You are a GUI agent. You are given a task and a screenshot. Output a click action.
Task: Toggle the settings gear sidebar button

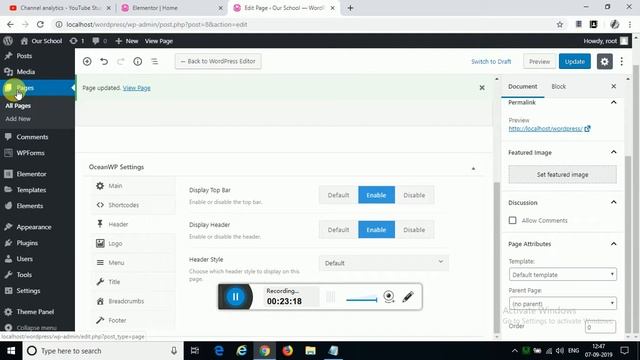pyautogui.click(x=604, y=62)
